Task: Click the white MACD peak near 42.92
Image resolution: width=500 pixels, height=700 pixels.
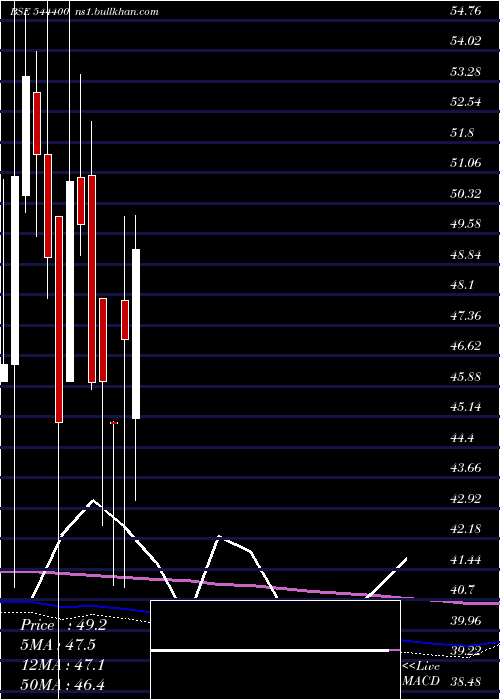Action: (93, 500)
